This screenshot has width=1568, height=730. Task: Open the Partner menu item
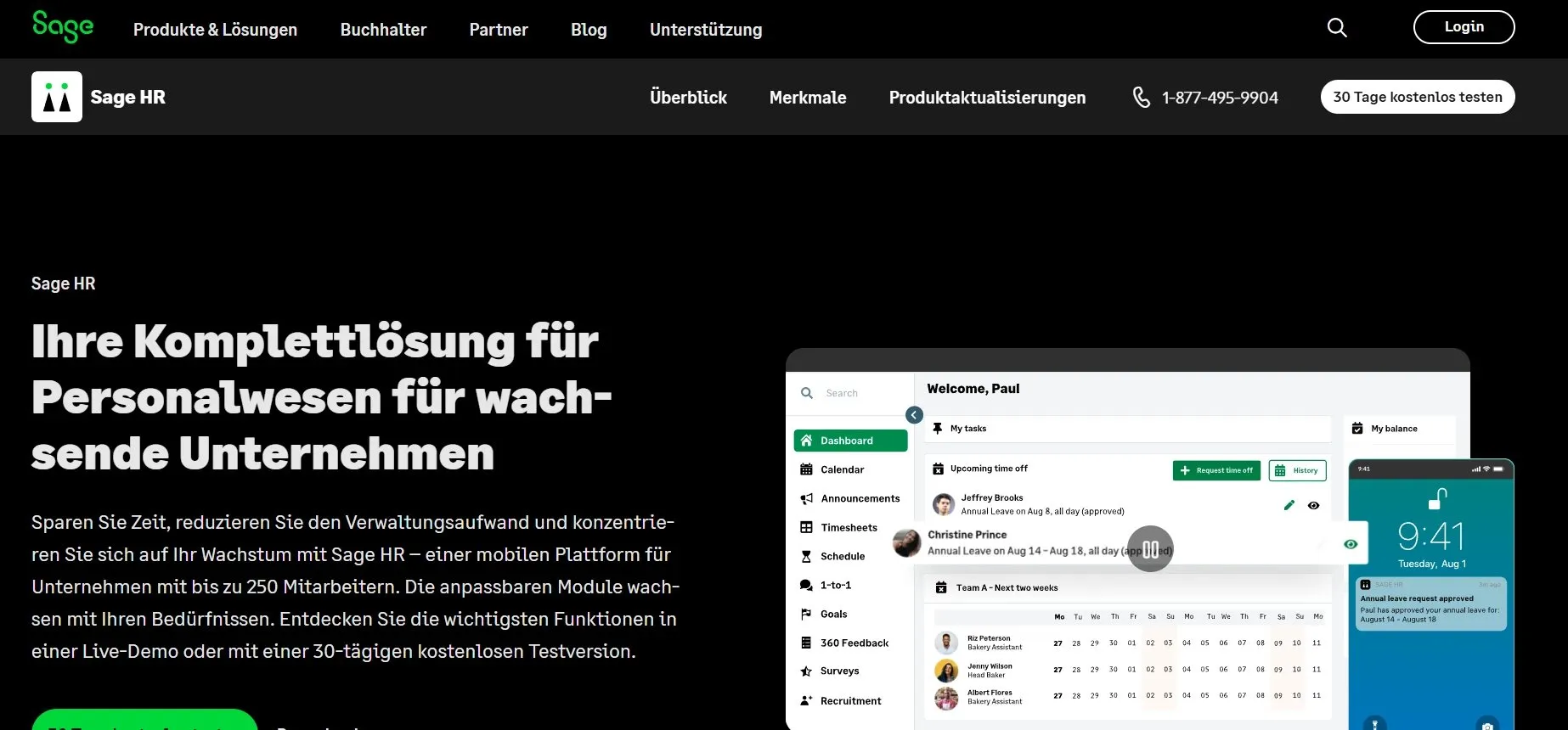[x=499, y=30]
